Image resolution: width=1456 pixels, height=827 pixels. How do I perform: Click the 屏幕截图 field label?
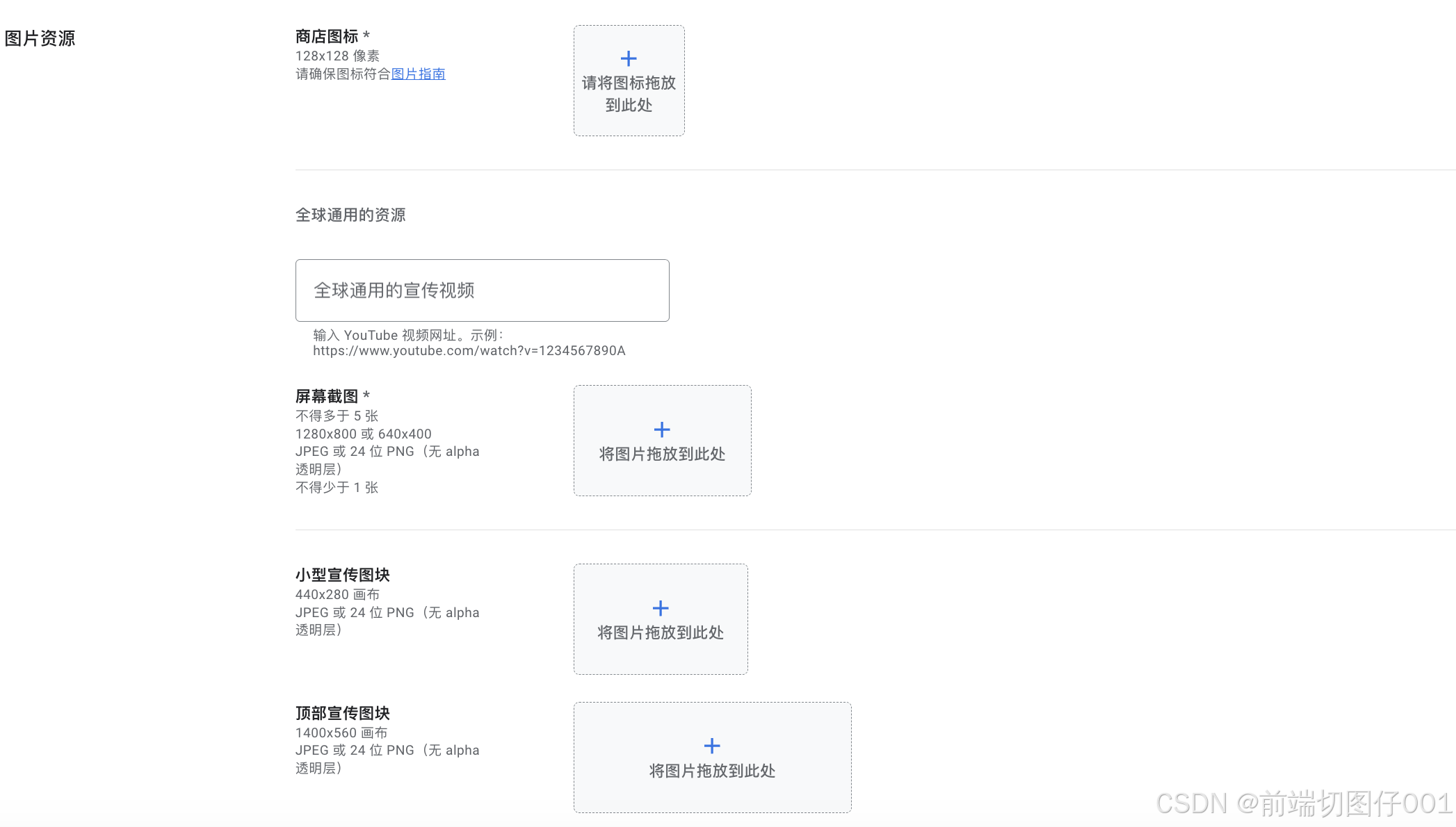pos(327,396)
